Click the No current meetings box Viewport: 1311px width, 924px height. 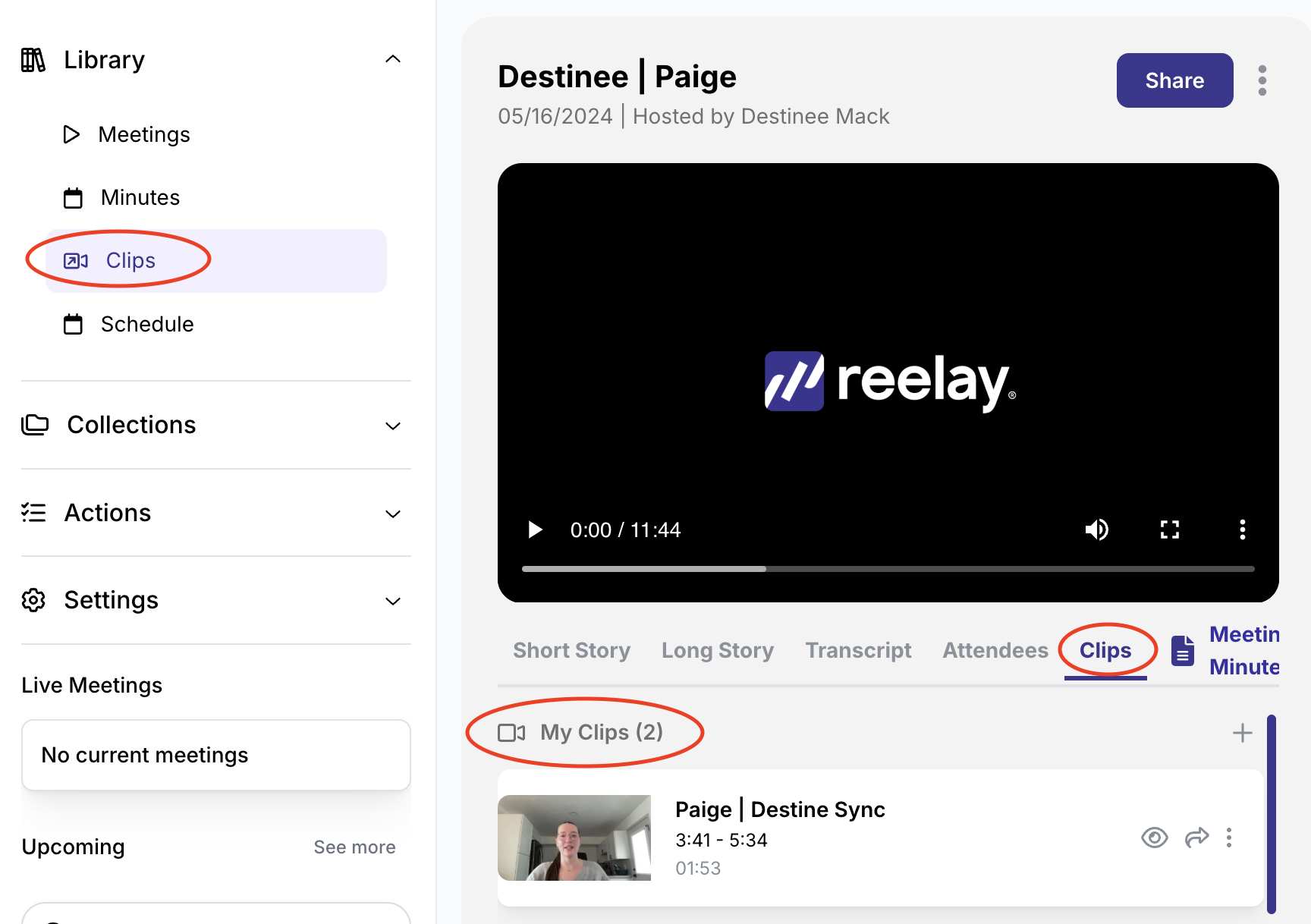pyautogui.click(x=216, y=755)
